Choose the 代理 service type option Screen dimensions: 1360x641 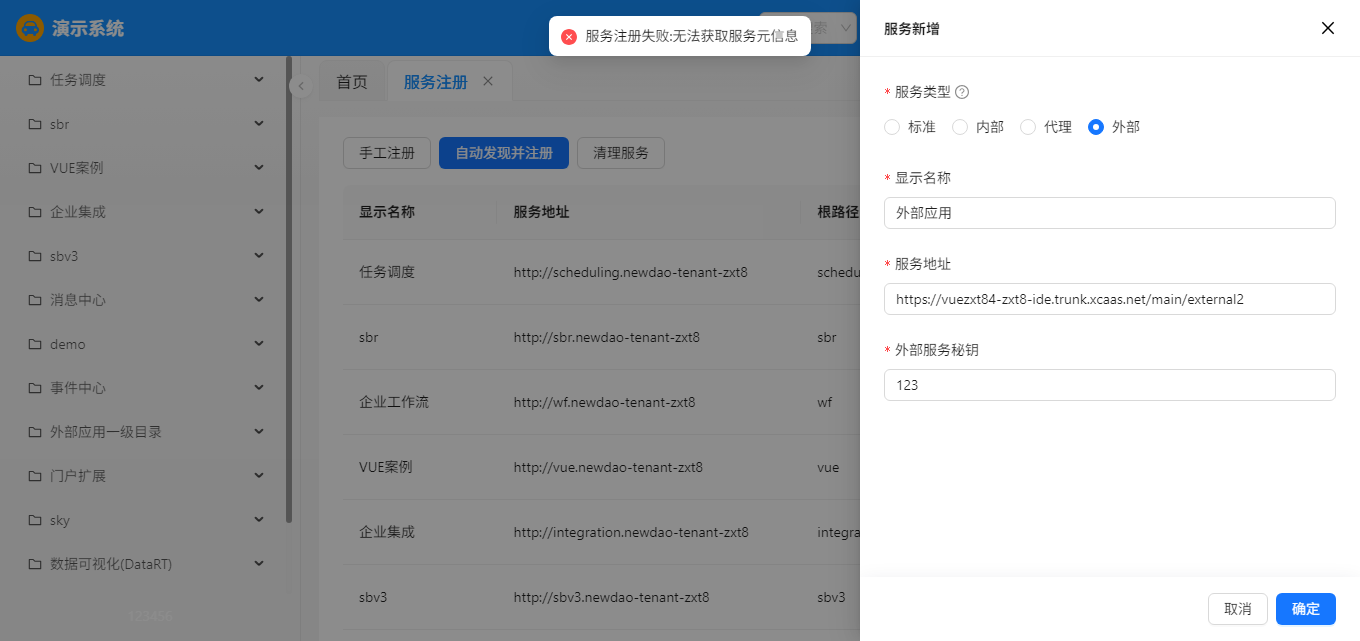(x=1028, y=127)
